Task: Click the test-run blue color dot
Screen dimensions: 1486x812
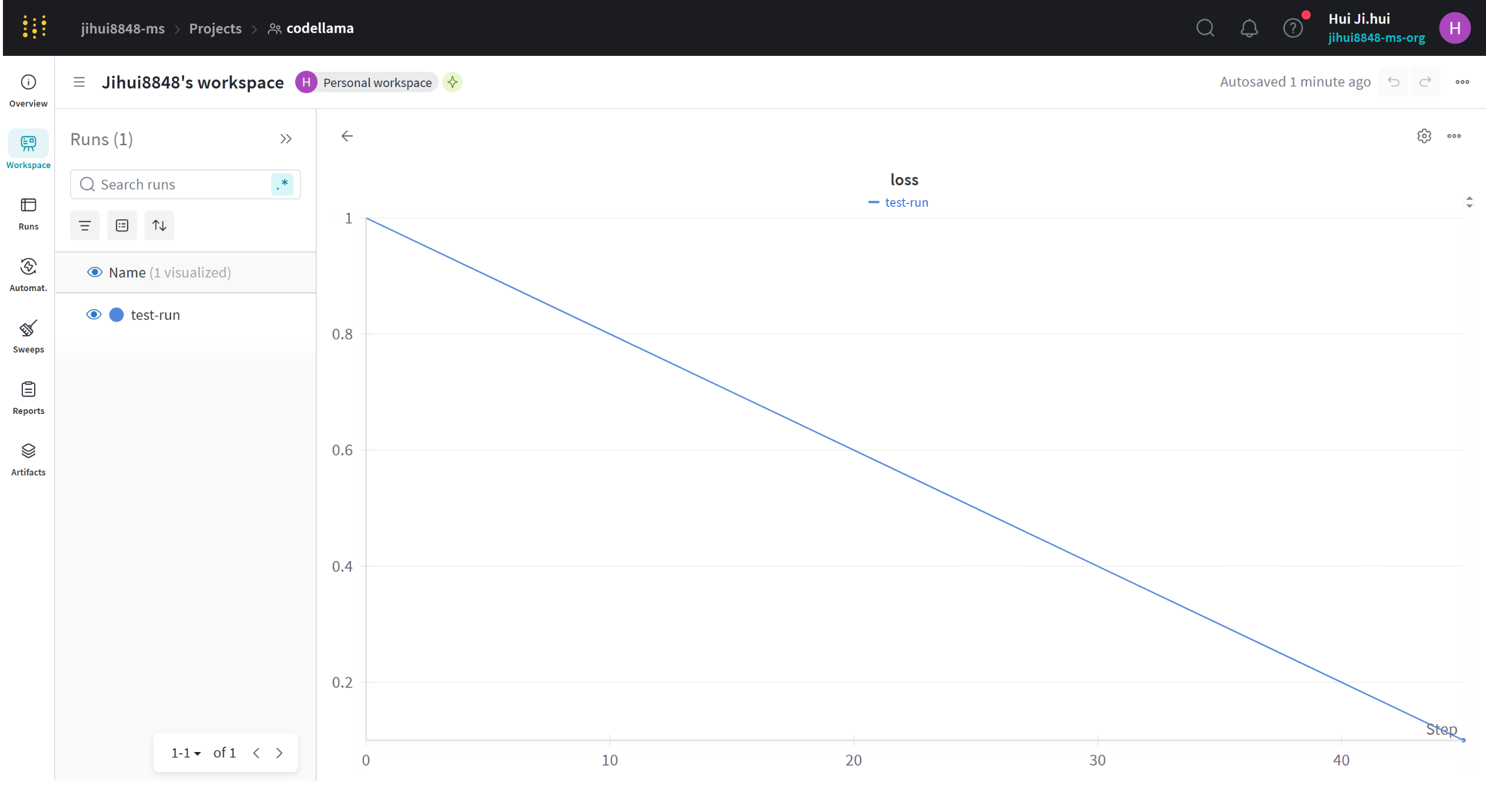Action: click(116, 315)
